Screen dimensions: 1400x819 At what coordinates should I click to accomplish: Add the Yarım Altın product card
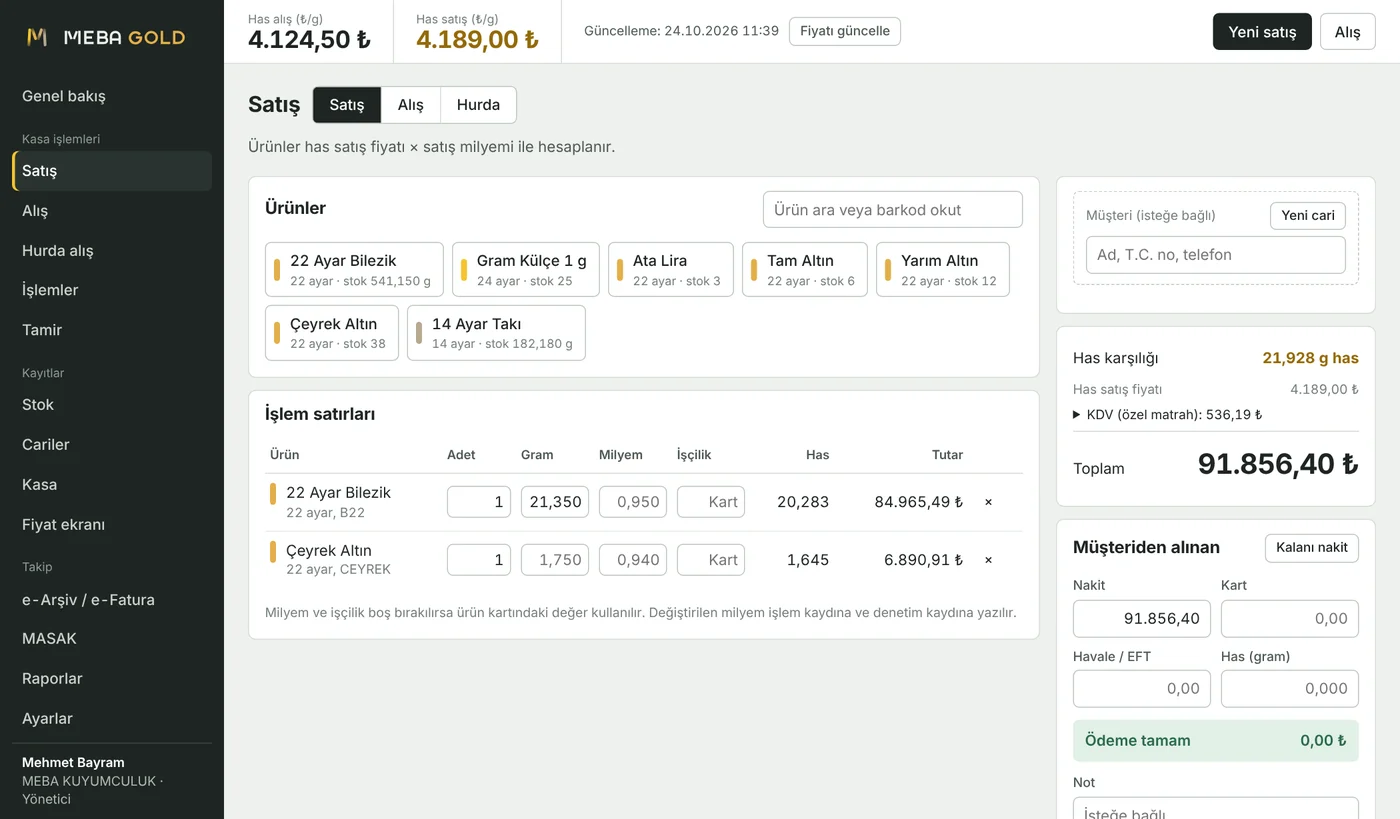[x=943, y=270]
